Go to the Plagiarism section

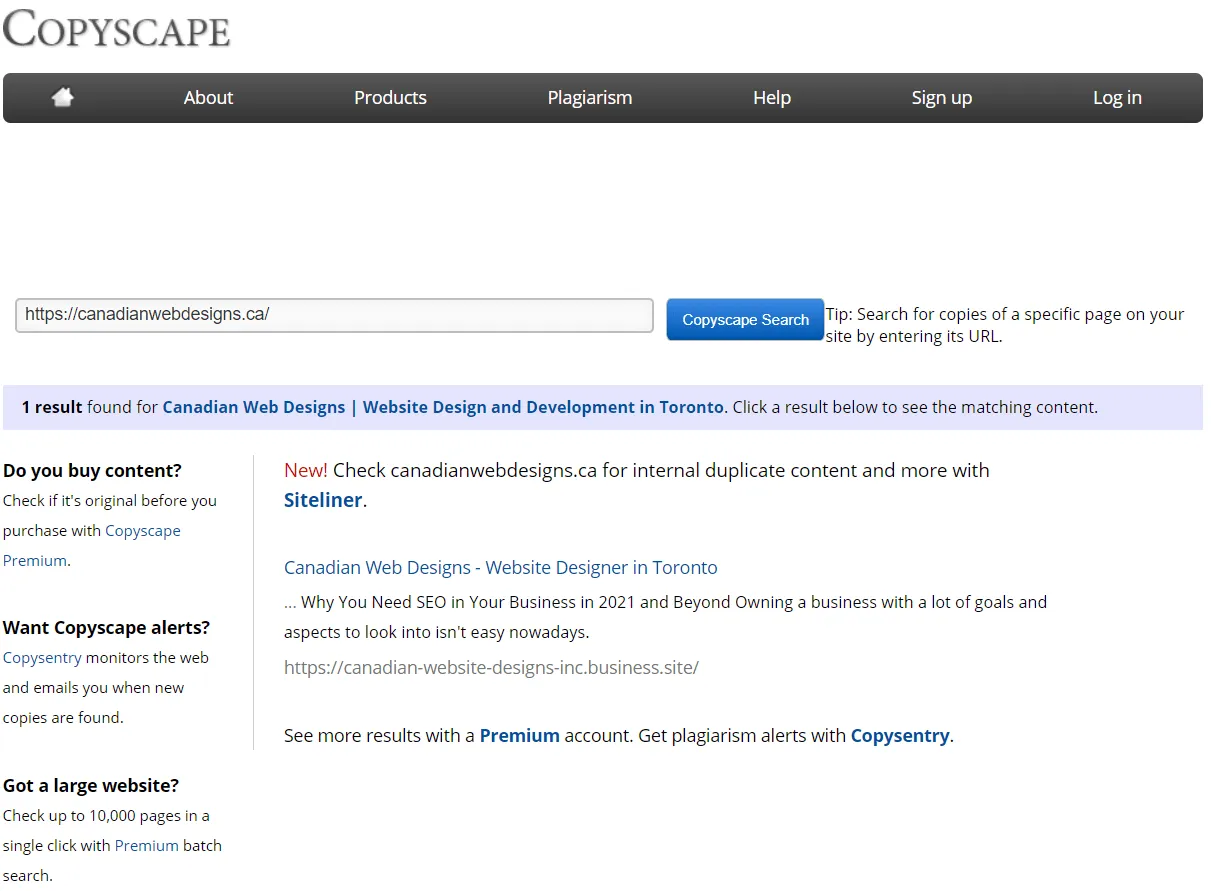coord(589,97)
